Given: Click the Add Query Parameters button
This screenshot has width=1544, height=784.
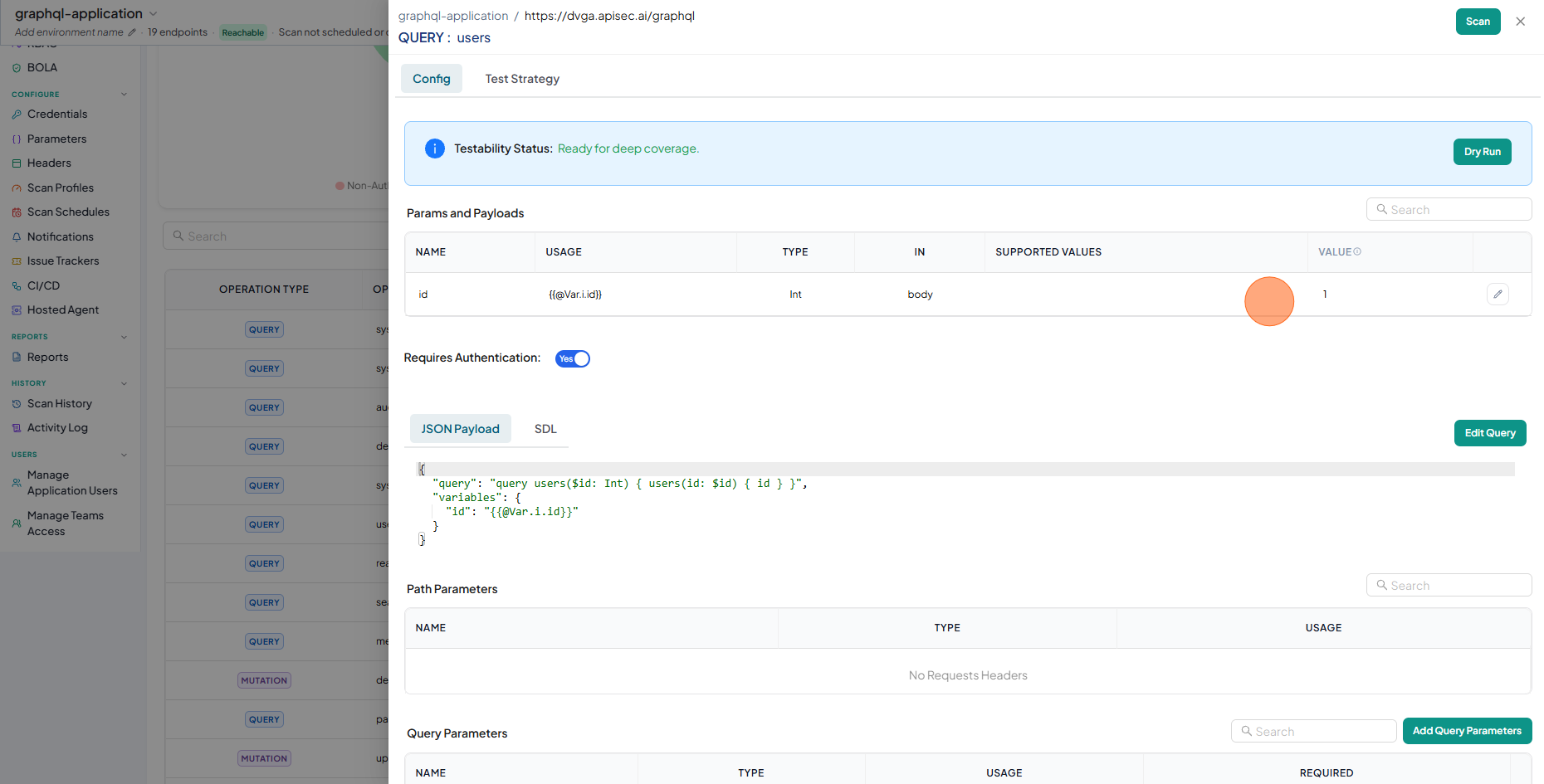Looking at the screenshot, I should coord(1467,731).
